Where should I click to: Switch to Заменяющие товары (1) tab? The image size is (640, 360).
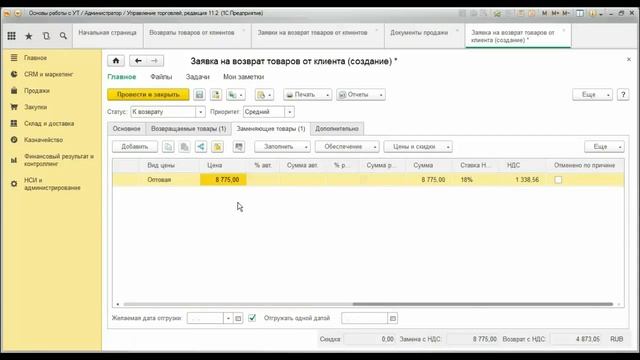tap(271, 129)
